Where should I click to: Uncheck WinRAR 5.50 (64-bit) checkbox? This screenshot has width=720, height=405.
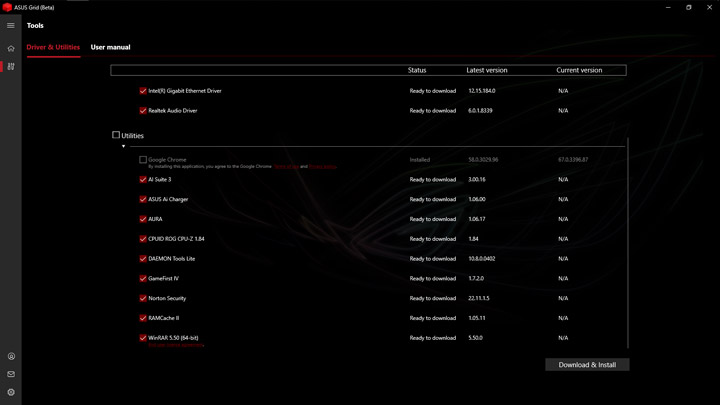pyautogui.click(x=143, y=338)
